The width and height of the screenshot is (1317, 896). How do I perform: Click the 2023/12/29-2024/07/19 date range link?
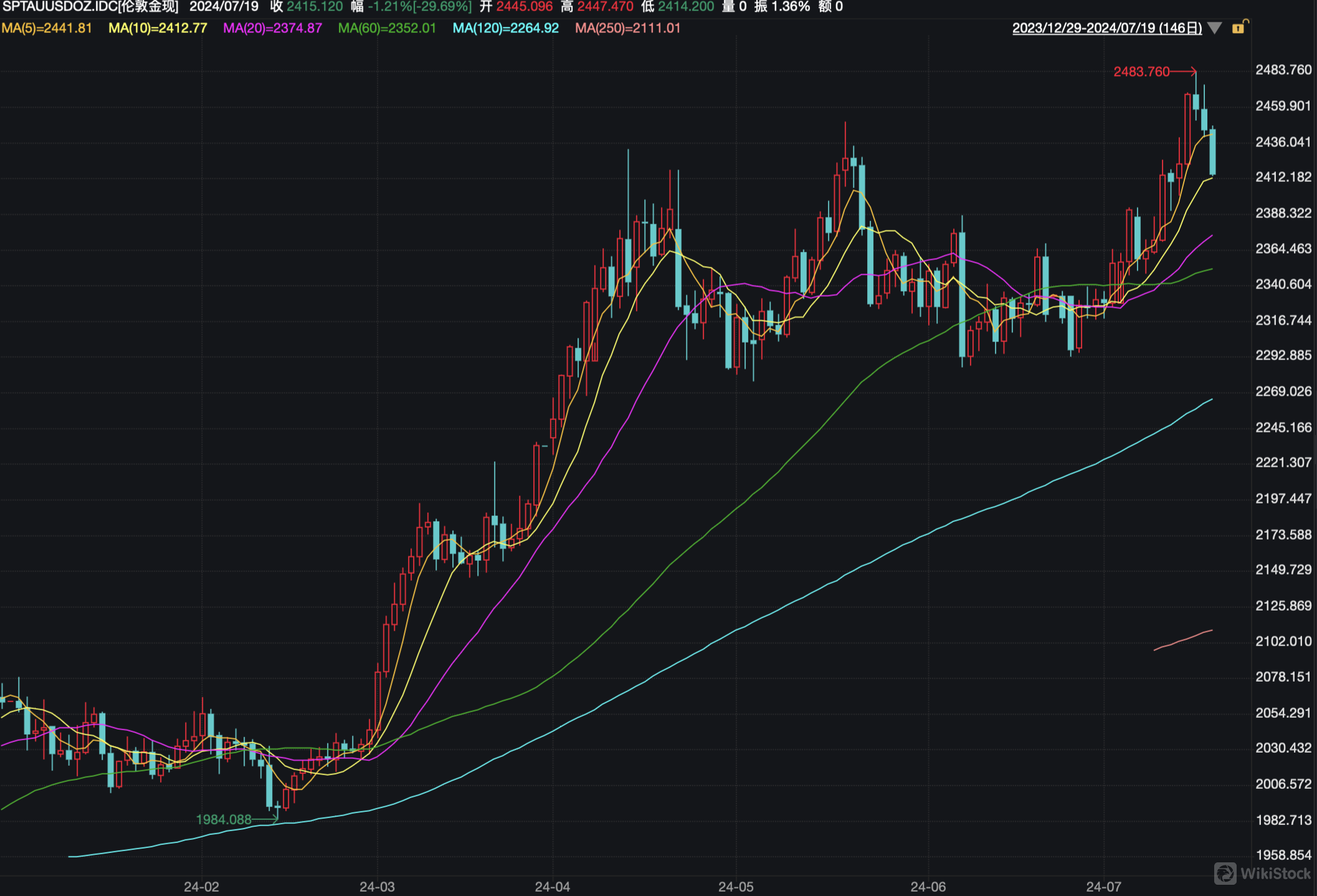[x=1106, y=28]
